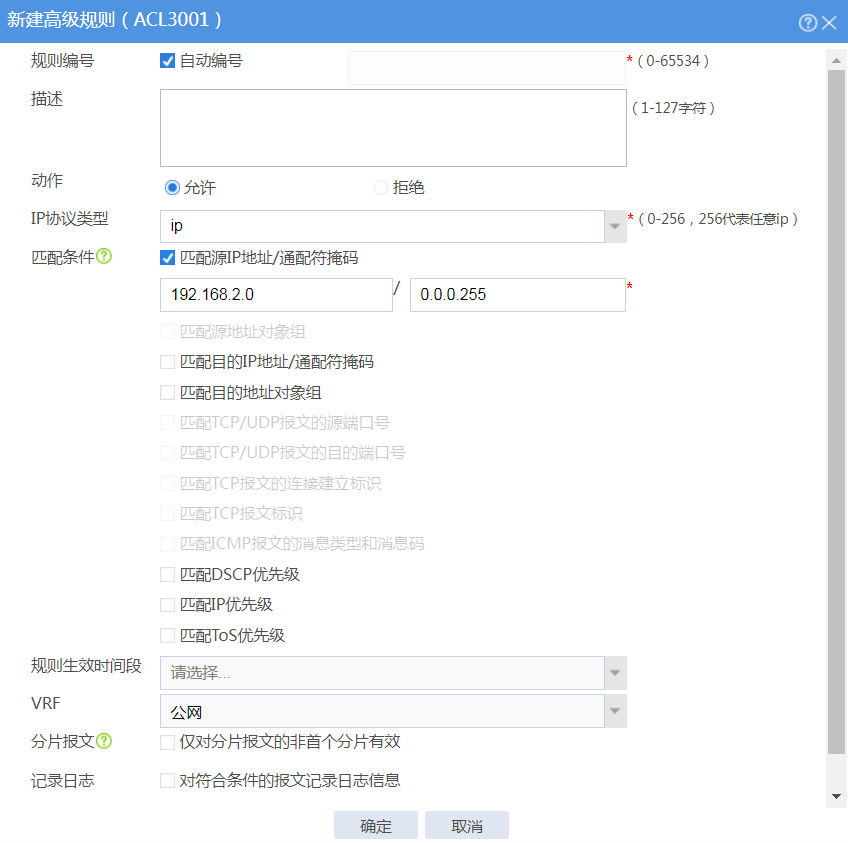Uncheck the 自动编号 checkbox
The height and width of the screenshot is (843, 848).
point(168,61)
